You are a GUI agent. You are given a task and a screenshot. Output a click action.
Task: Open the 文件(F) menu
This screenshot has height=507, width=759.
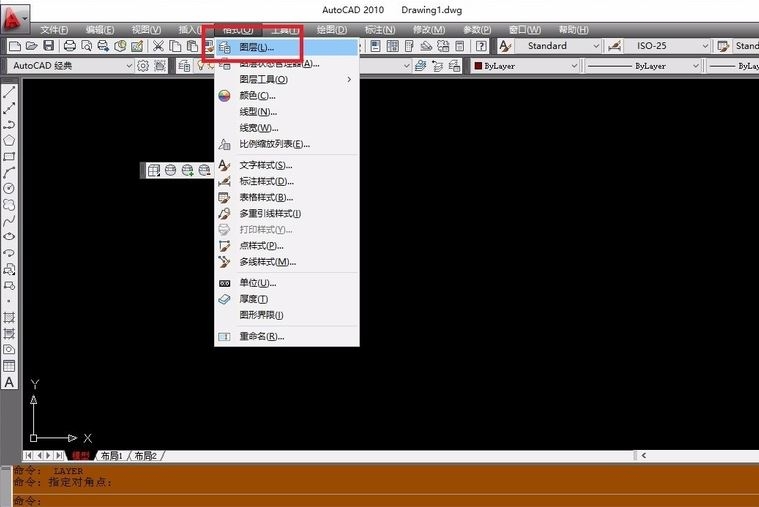[54, 30]
